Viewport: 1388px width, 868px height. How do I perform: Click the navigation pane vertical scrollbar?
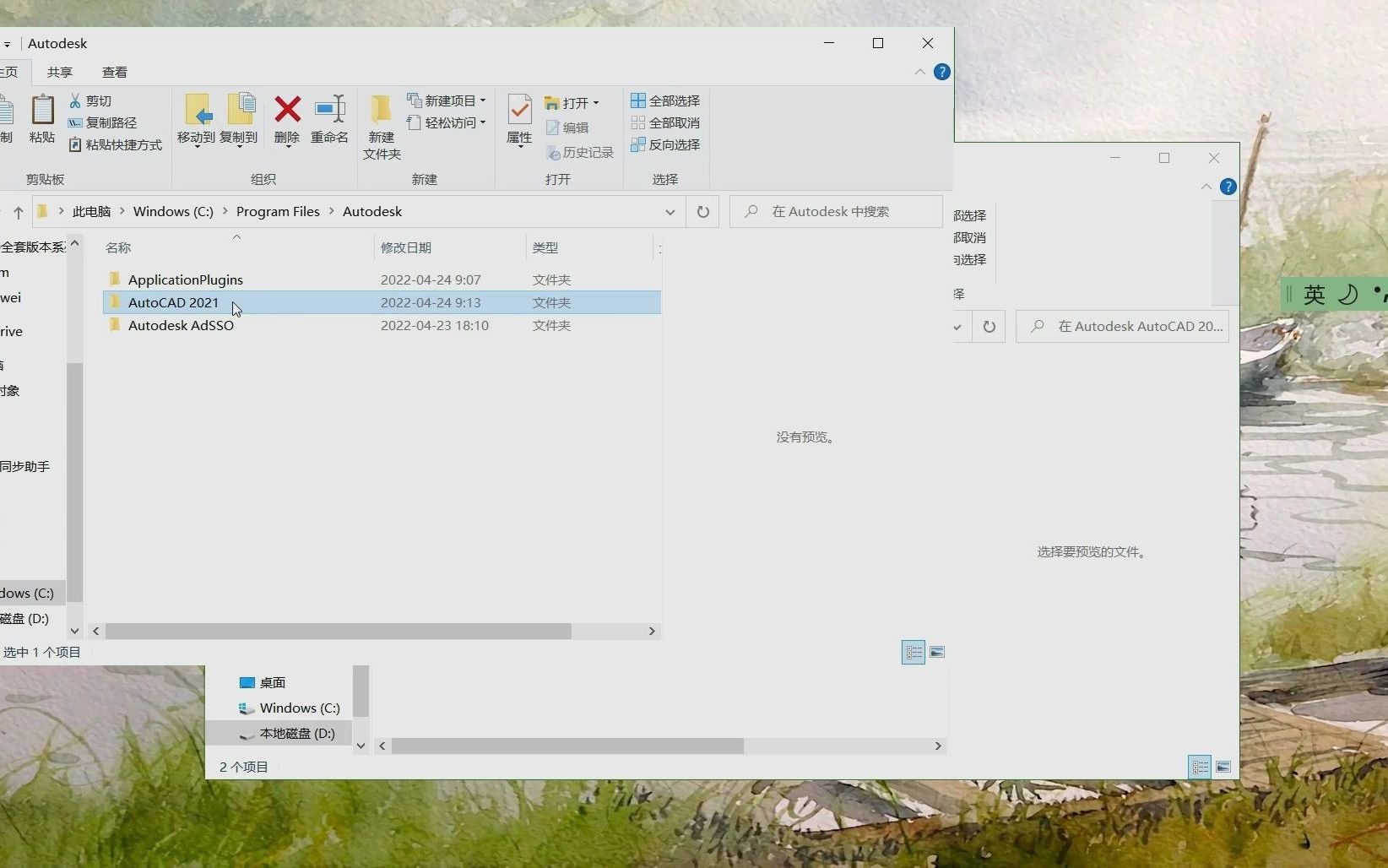coord(74,481)
